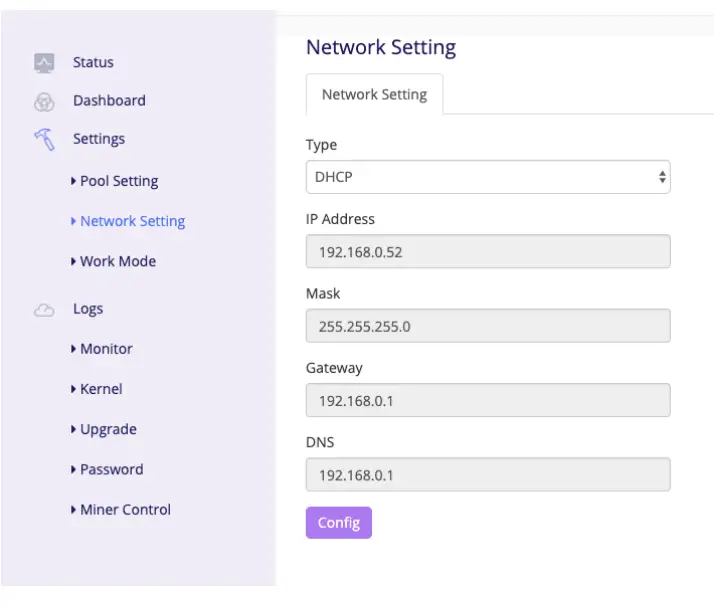The width and height of the screenshot is (714, 606).
Task: Click the IP Address field
Action: tap(488, 251)
